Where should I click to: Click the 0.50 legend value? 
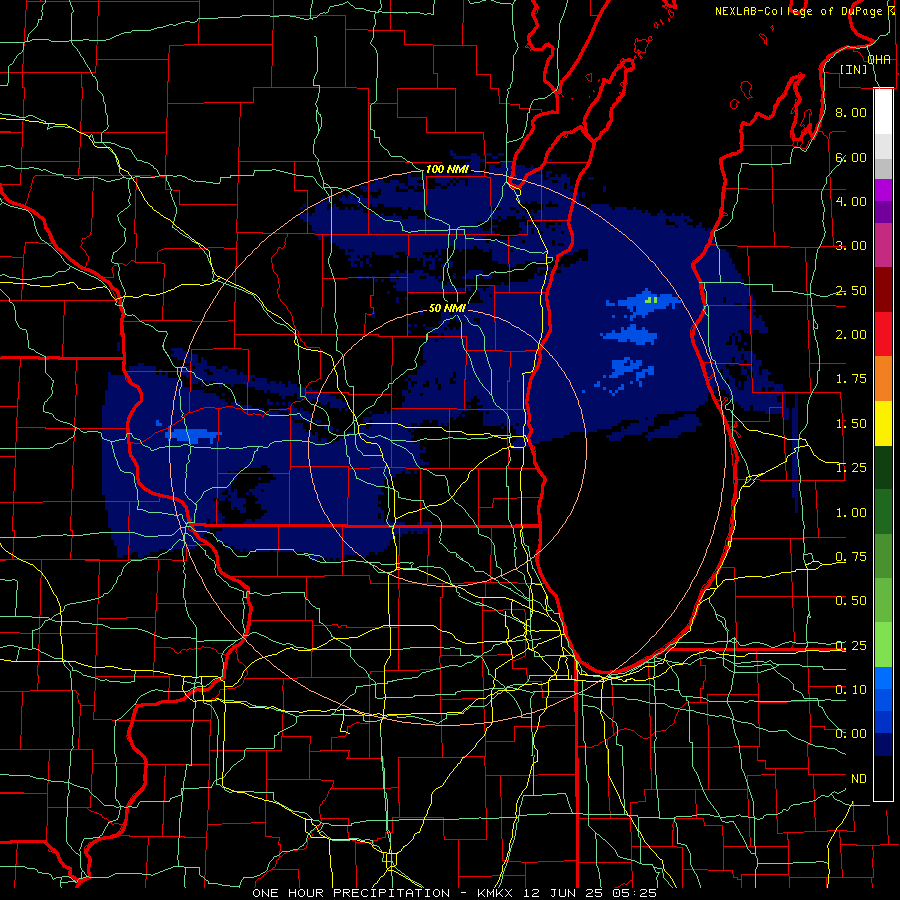point(851,601)
